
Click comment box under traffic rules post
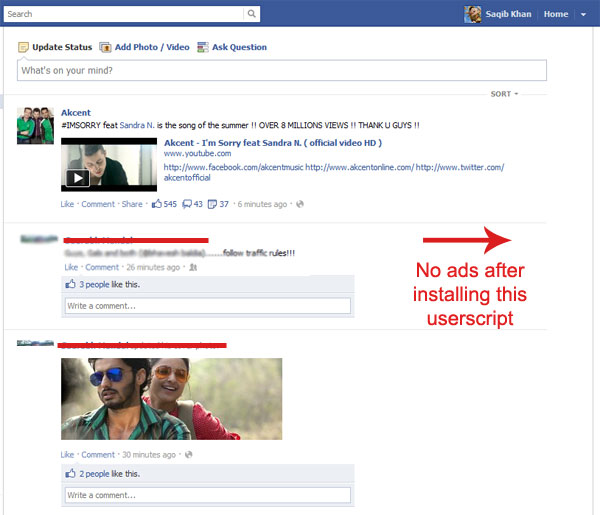point(208,306)
